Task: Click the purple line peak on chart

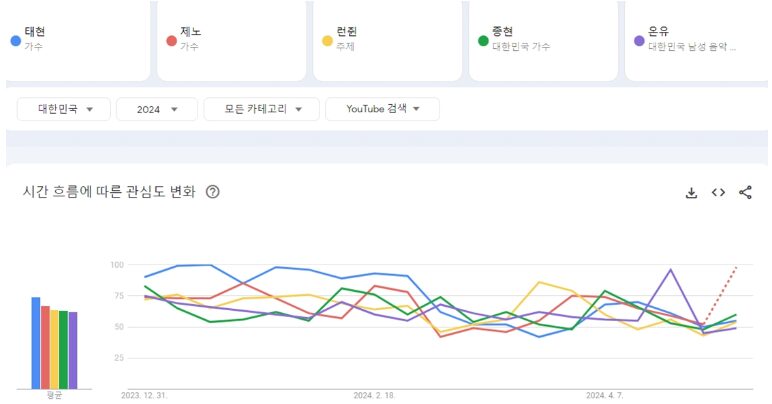Action: [670, 269]
